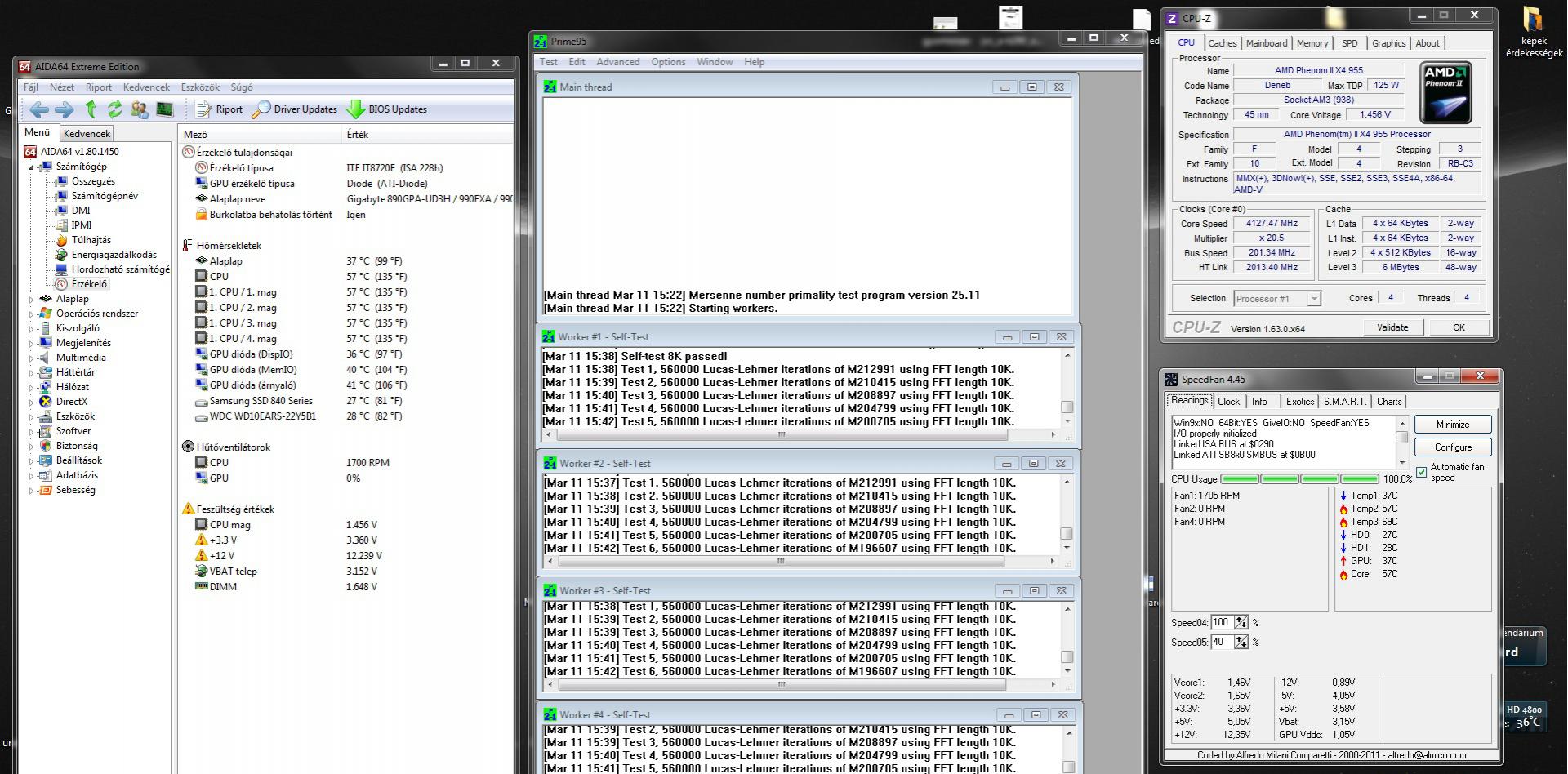Click the AIDA64 Refresh icon
The height and width of the screenshot is (774, 1568).
[x=115, y=109]
